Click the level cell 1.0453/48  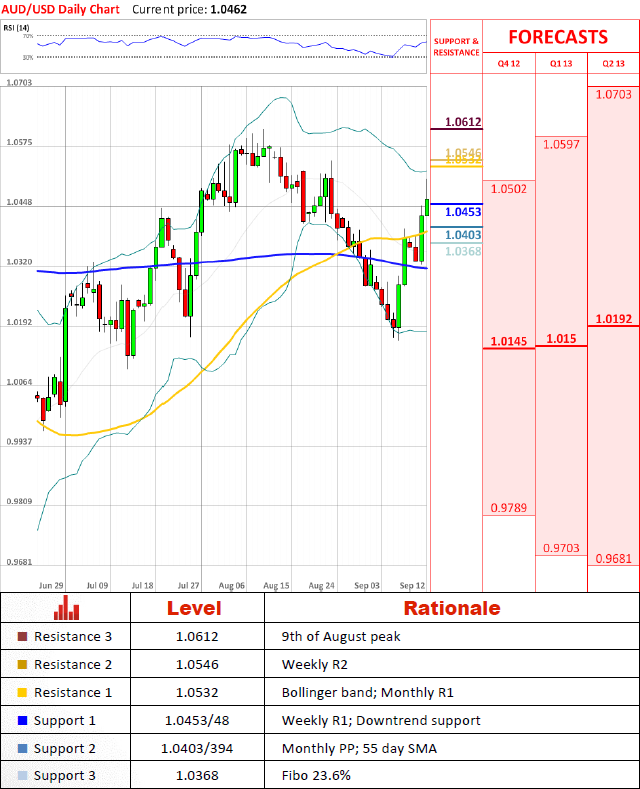[197, 721]
